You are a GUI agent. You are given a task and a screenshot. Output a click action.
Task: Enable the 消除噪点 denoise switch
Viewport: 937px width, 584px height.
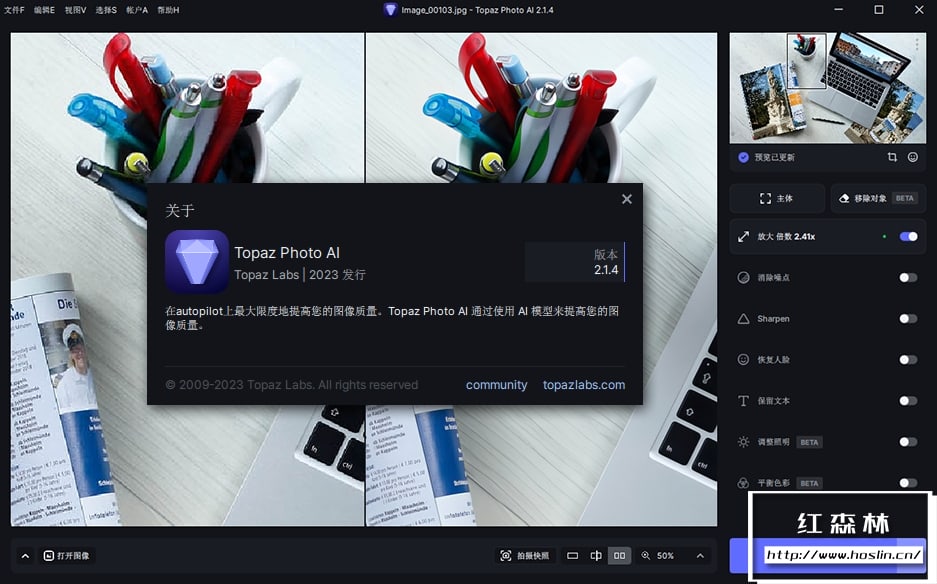point(908,277)
